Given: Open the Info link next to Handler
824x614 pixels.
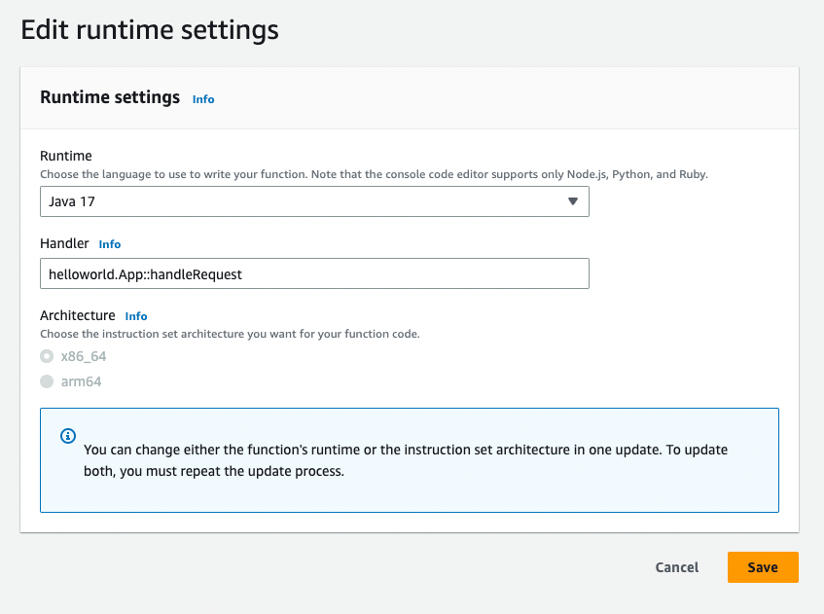Looking at the screenshot, I should (x=110, y=244).
